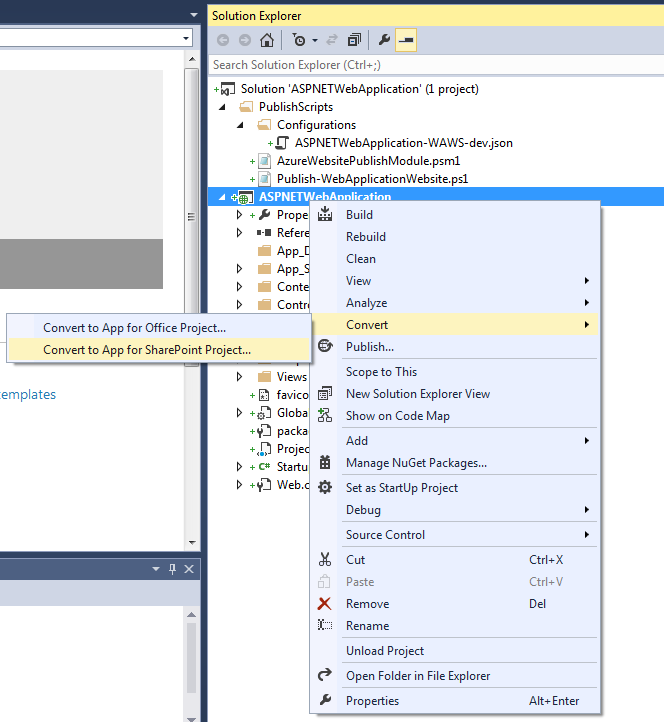664x722 pixels.
Task: Expand the Properties tree node
Action: tap(239, 215)
